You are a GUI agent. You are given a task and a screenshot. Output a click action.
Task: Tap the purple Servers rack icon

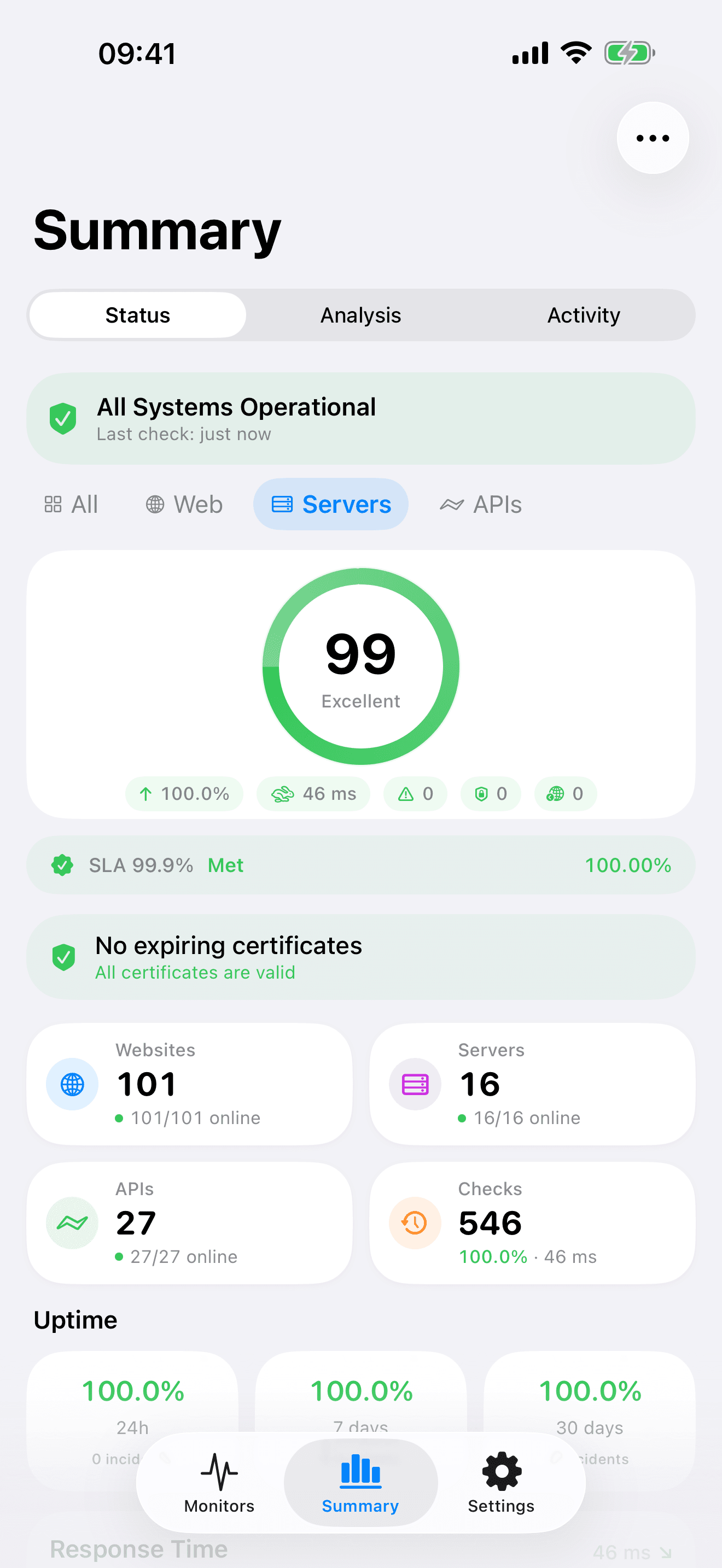pos(415,1084)
